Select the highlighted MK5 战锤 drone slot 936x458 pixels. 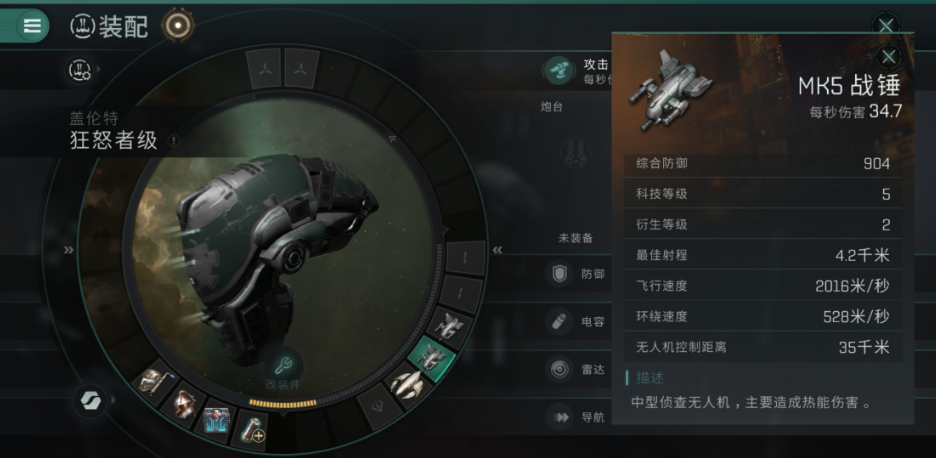[432, 358]
